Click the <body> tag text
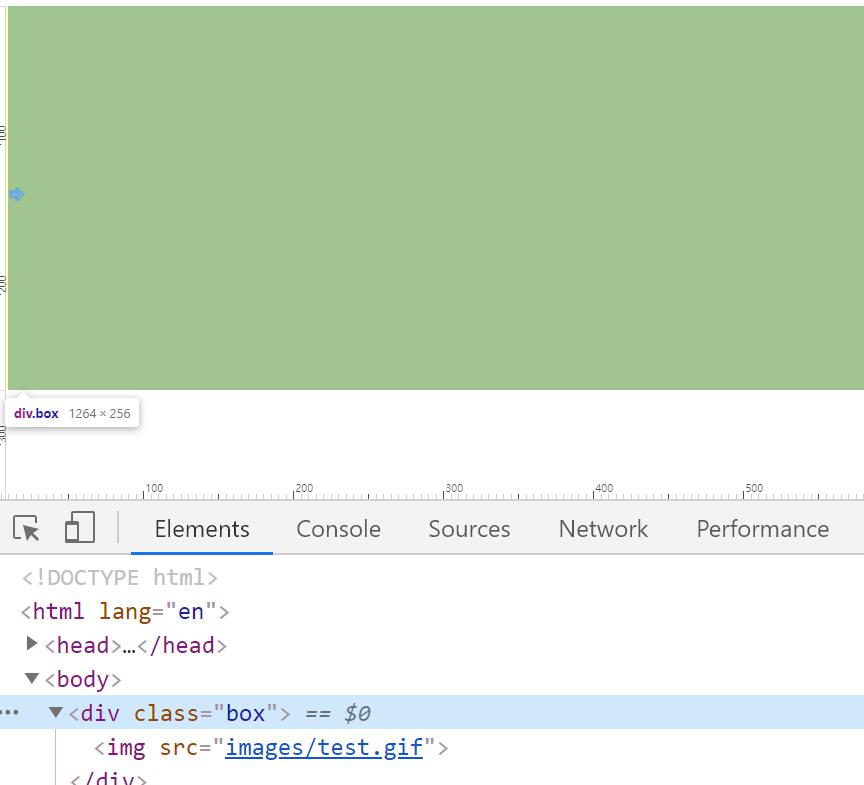 [x=83, y=679]
